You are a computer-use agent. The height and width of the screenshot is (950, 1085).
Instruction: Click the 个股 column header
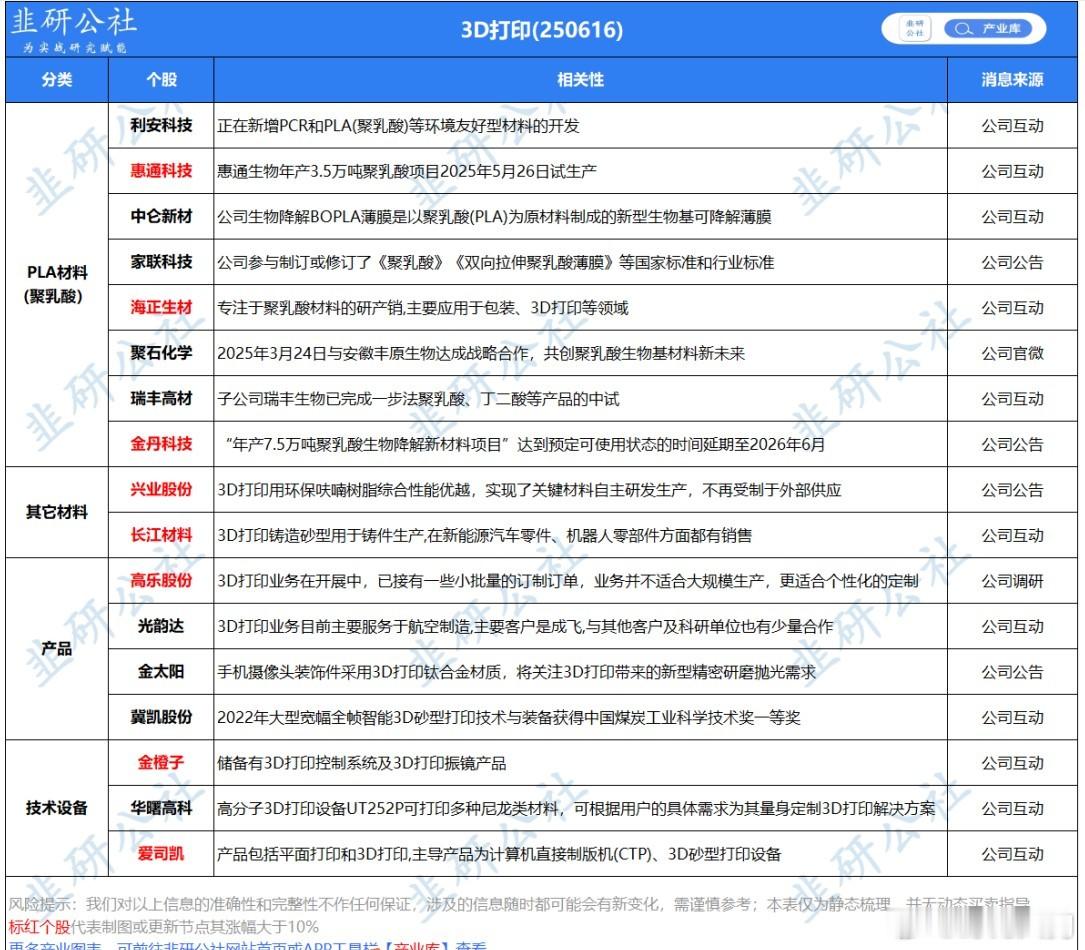161,80
